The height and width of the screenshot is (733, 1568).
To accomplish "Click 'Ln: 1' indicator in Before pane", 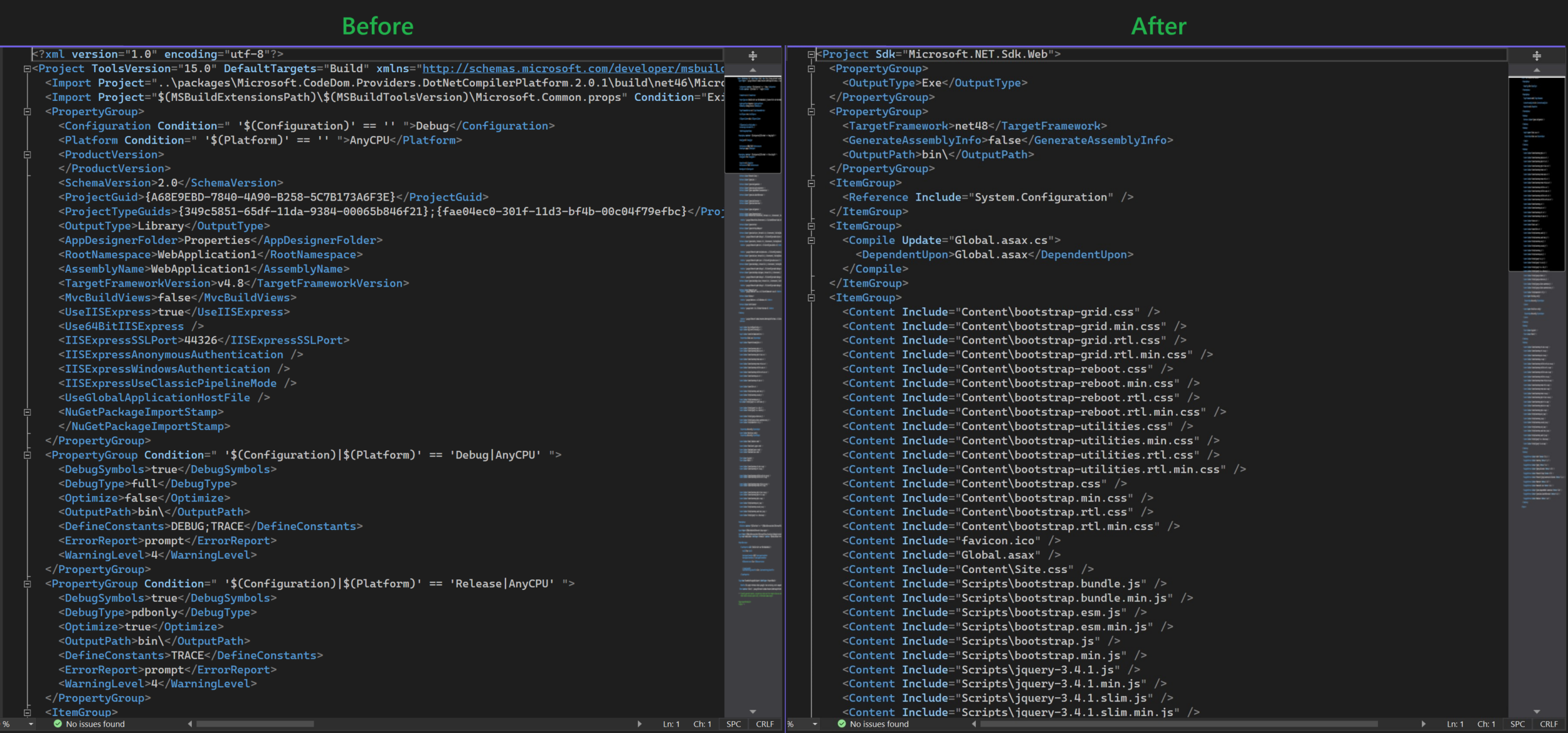I will click(671, 724).
